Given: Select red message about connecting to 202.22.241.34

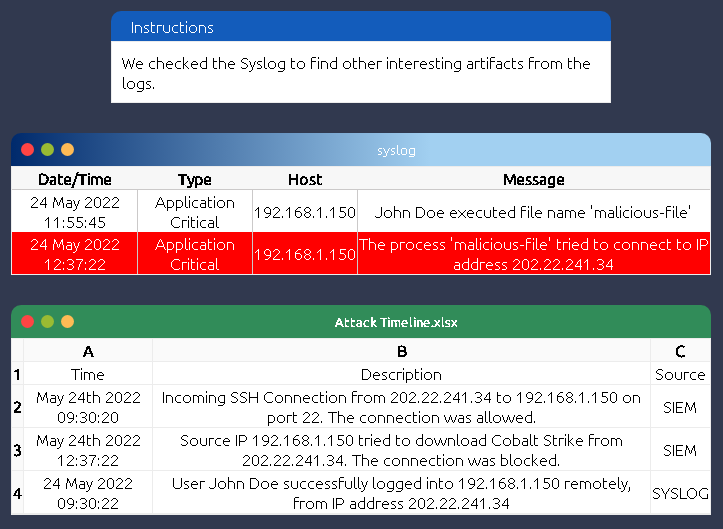Looking at the screenshot, I should (x=533, y=254).
